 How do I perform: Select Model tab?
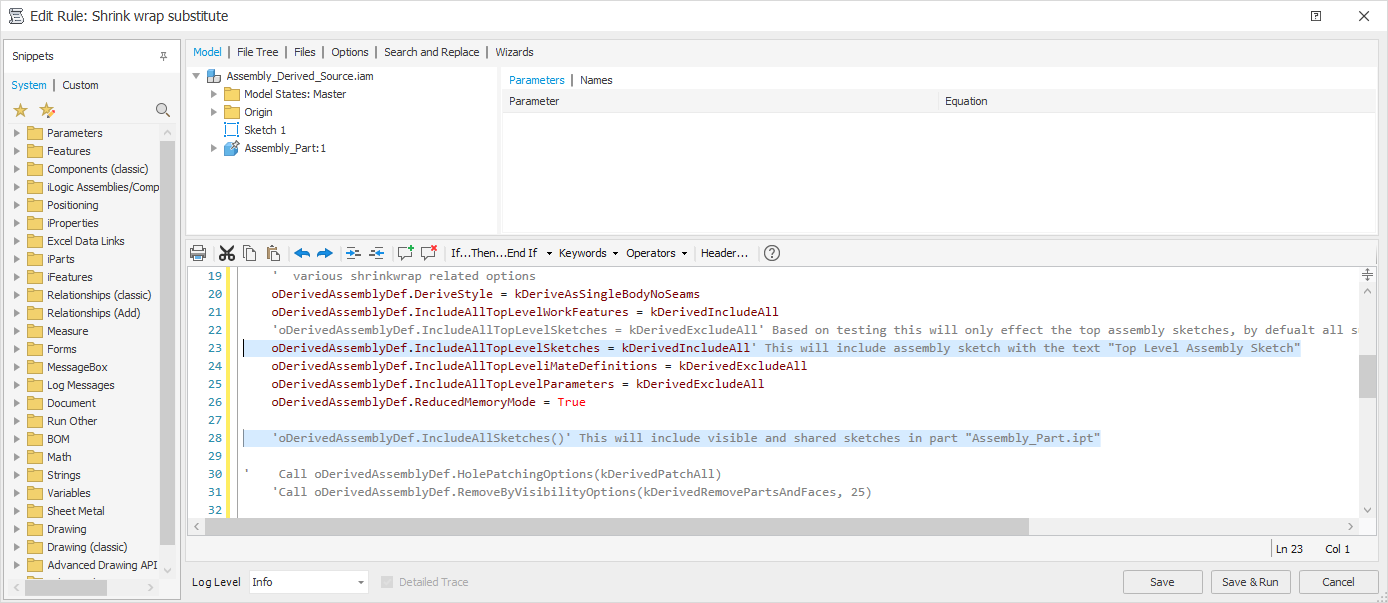pos(207,52)
